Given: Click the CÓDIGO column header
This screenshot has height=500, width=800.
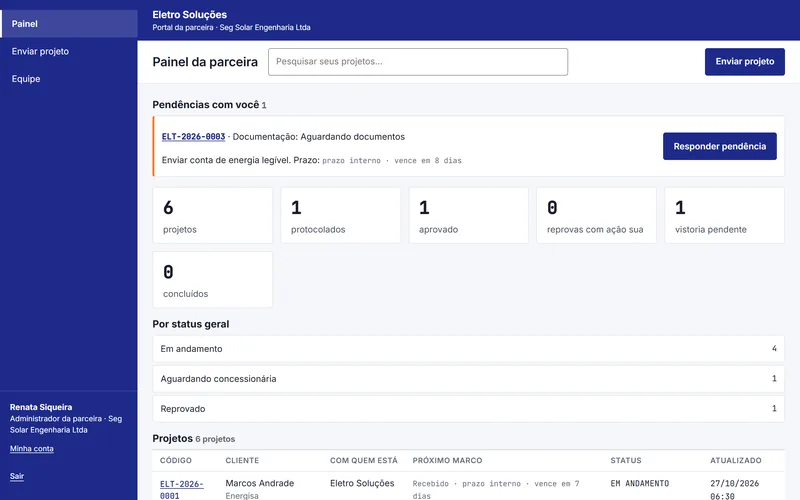Looking at the screenshot, I should point(176,460).
